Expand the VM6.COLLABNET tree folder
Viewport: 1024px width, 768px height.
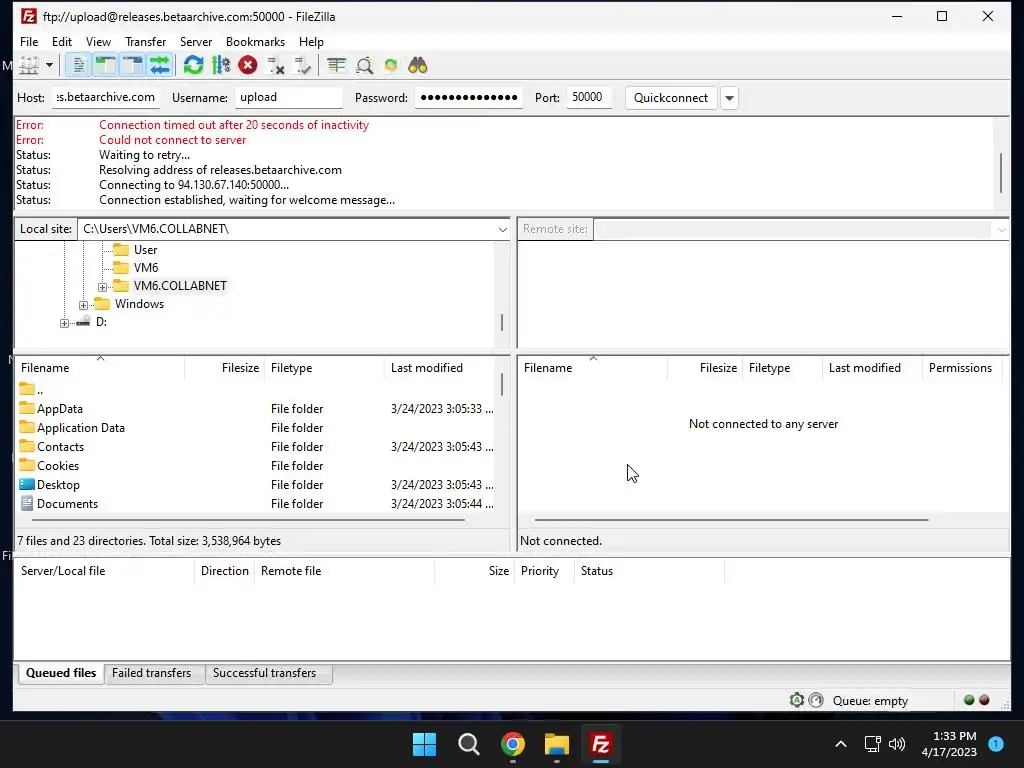coord(103,287)
